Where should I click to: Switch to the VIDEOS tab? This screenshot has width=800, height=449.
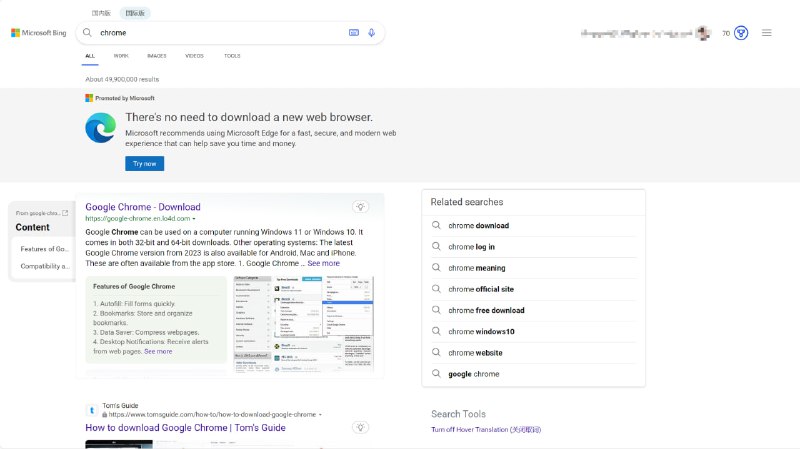[x=194, y=56]
